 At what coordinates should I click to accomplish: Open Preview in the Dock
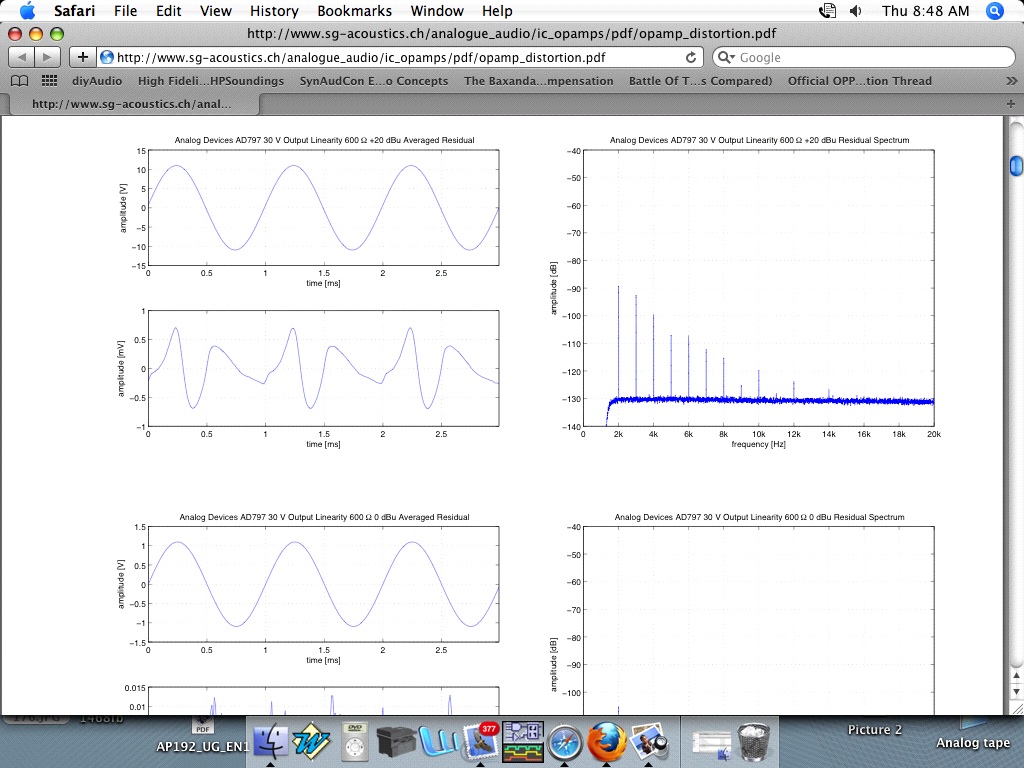pos(648,742)
